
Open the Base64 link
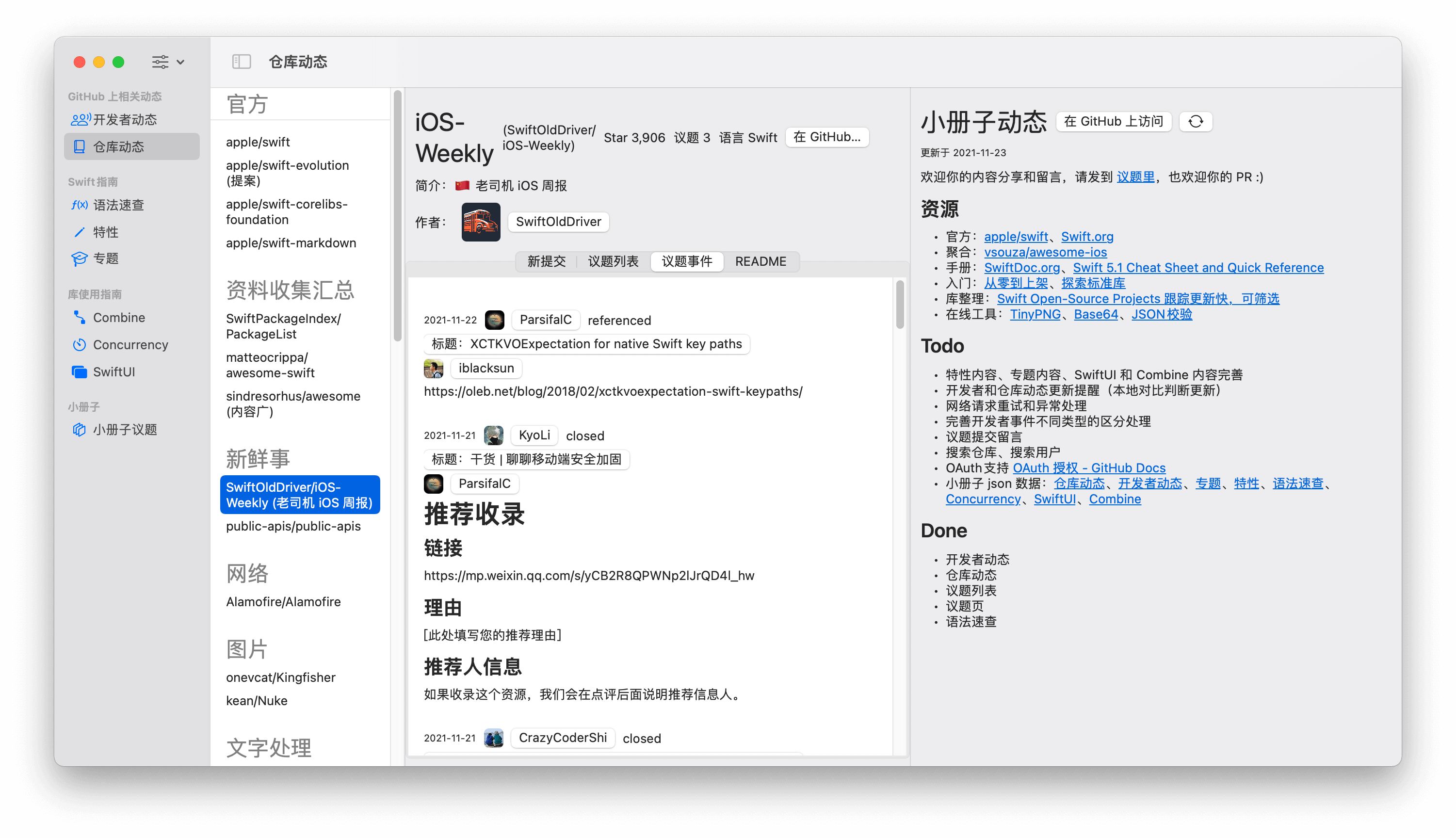pyautogui.click(x=1095, y=314)
